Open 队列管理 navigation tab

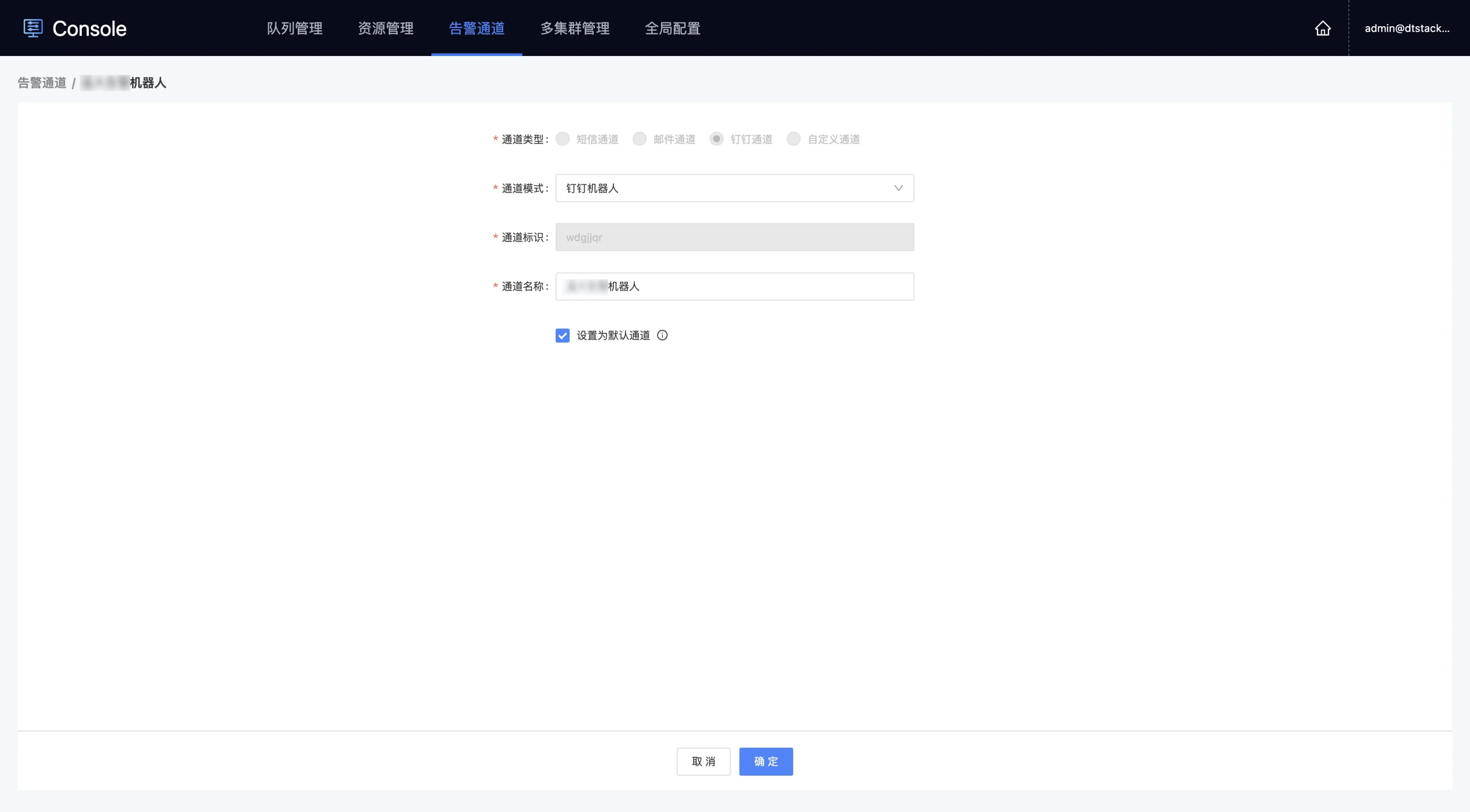(294, 28)
